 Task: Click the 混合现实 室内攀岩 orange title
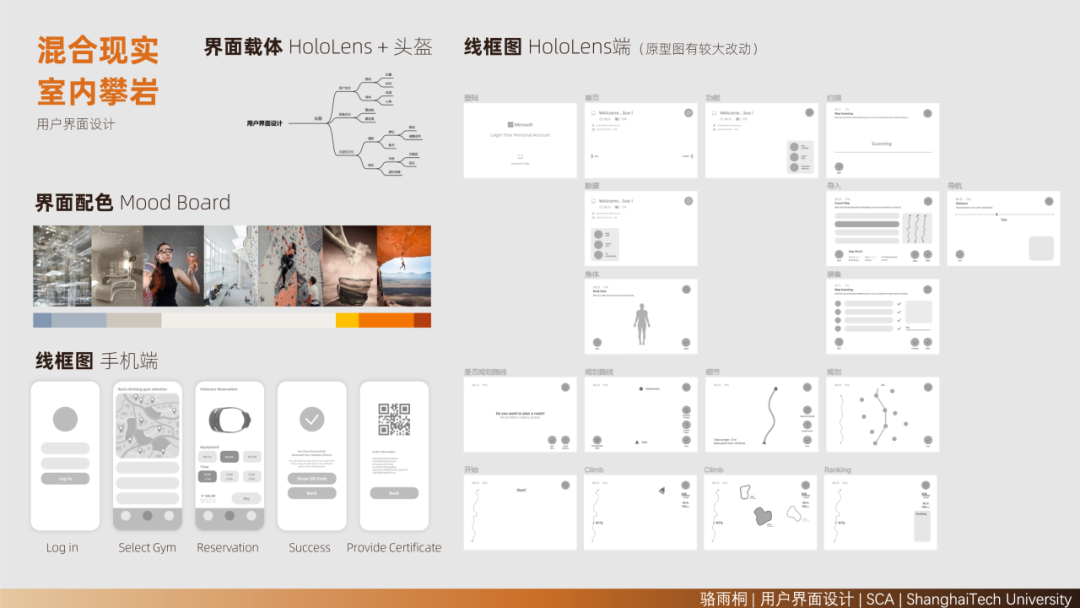click(98, 71)
